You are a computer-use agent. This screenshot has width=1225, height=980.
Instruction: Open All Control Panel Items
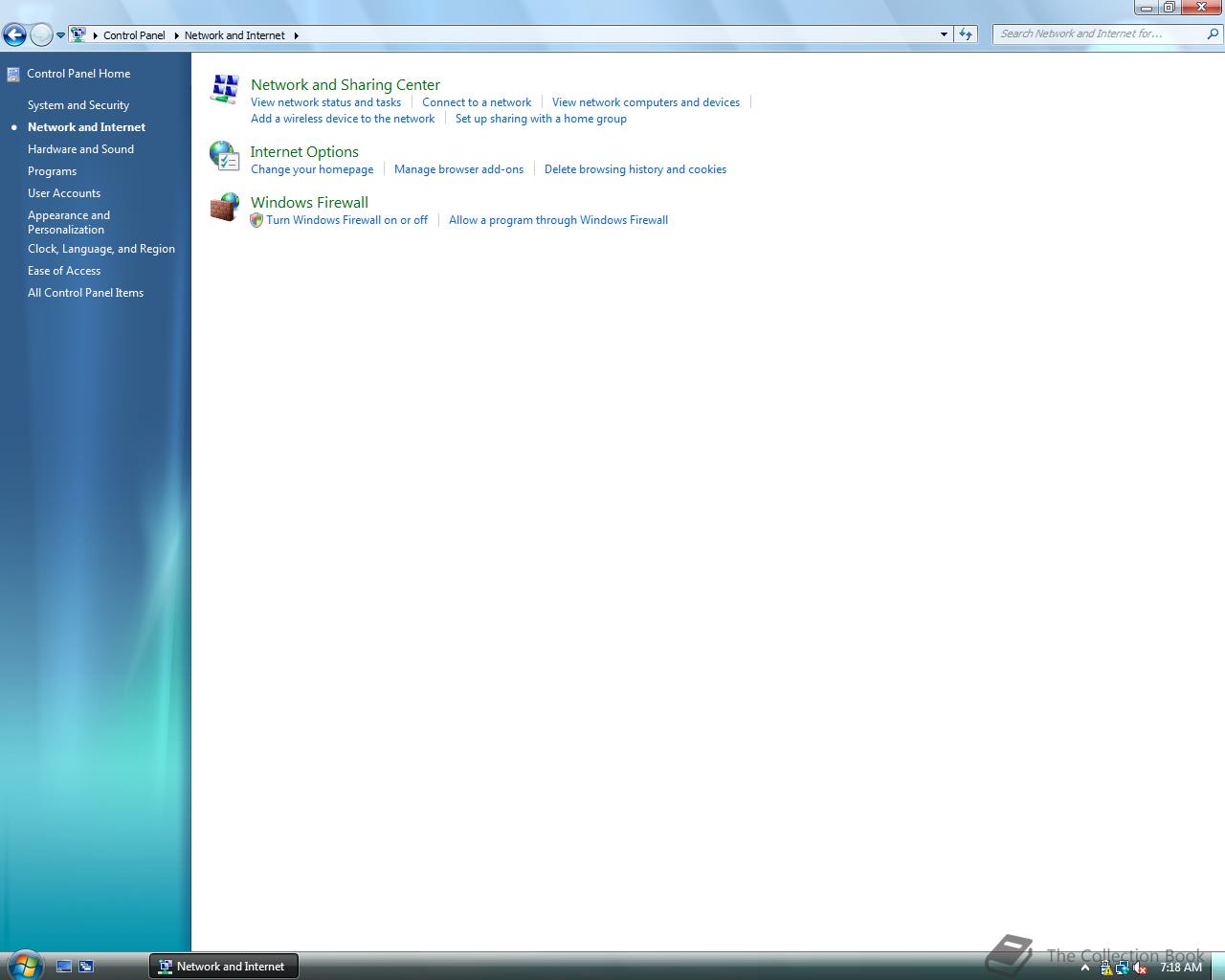pyautogui.click(x=85, y=293)
